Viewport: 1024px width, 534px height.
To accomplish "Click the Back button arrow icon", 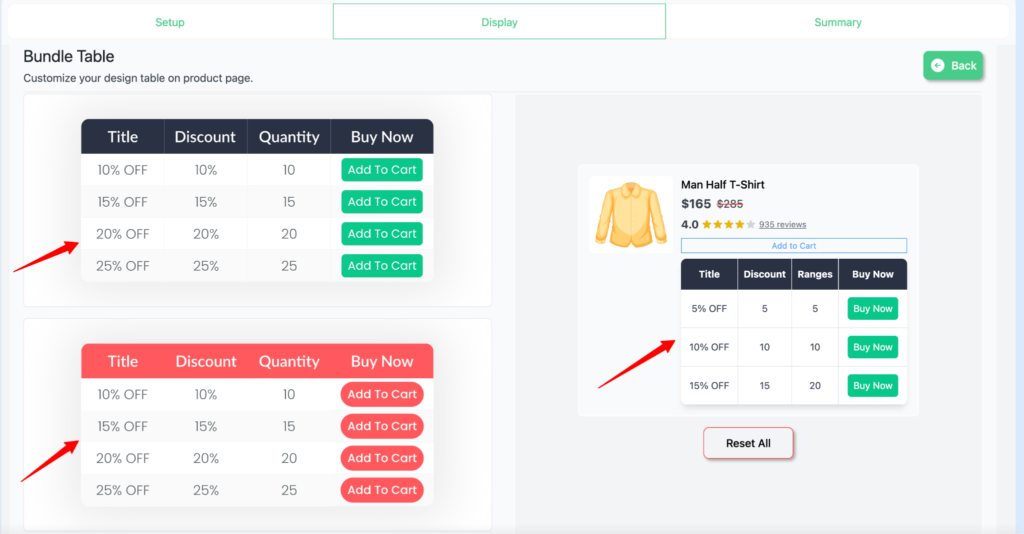I will point(937,66).
